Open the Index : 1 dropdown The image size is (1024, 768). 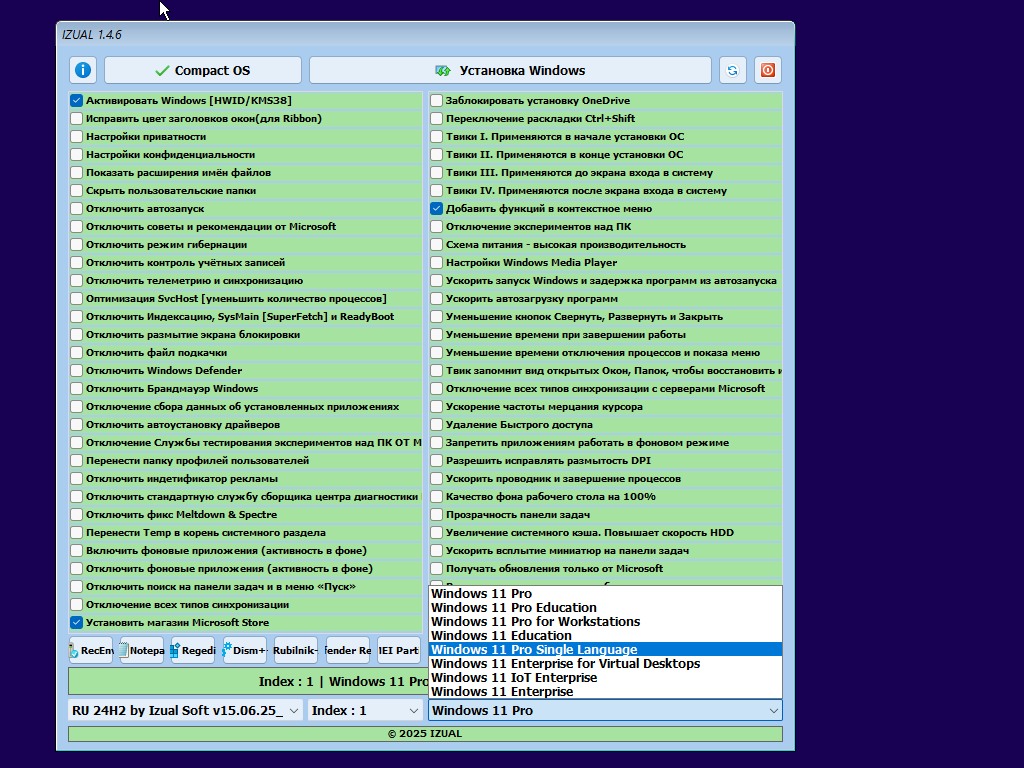365,711
